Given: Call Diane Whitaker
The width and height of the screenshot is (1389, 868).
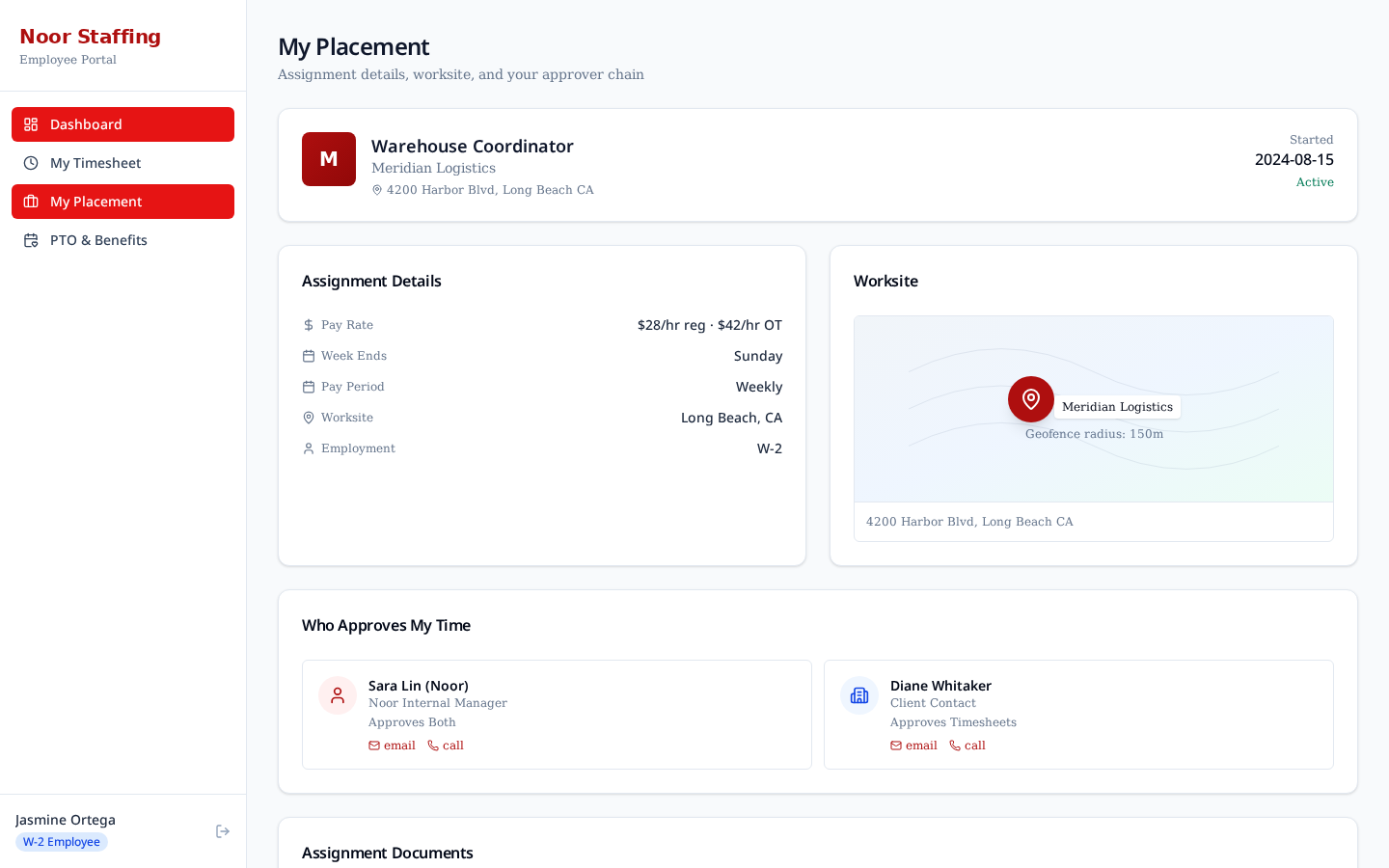Looking at the screenshot, I should pos(967,746).
